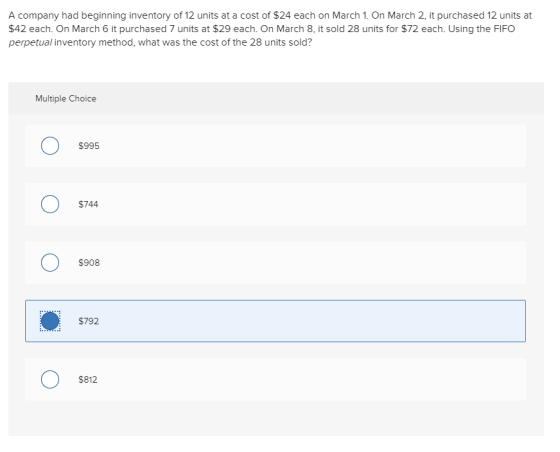Mark the $908 radio option
The image size is (560, 452).
click(50, 263)
